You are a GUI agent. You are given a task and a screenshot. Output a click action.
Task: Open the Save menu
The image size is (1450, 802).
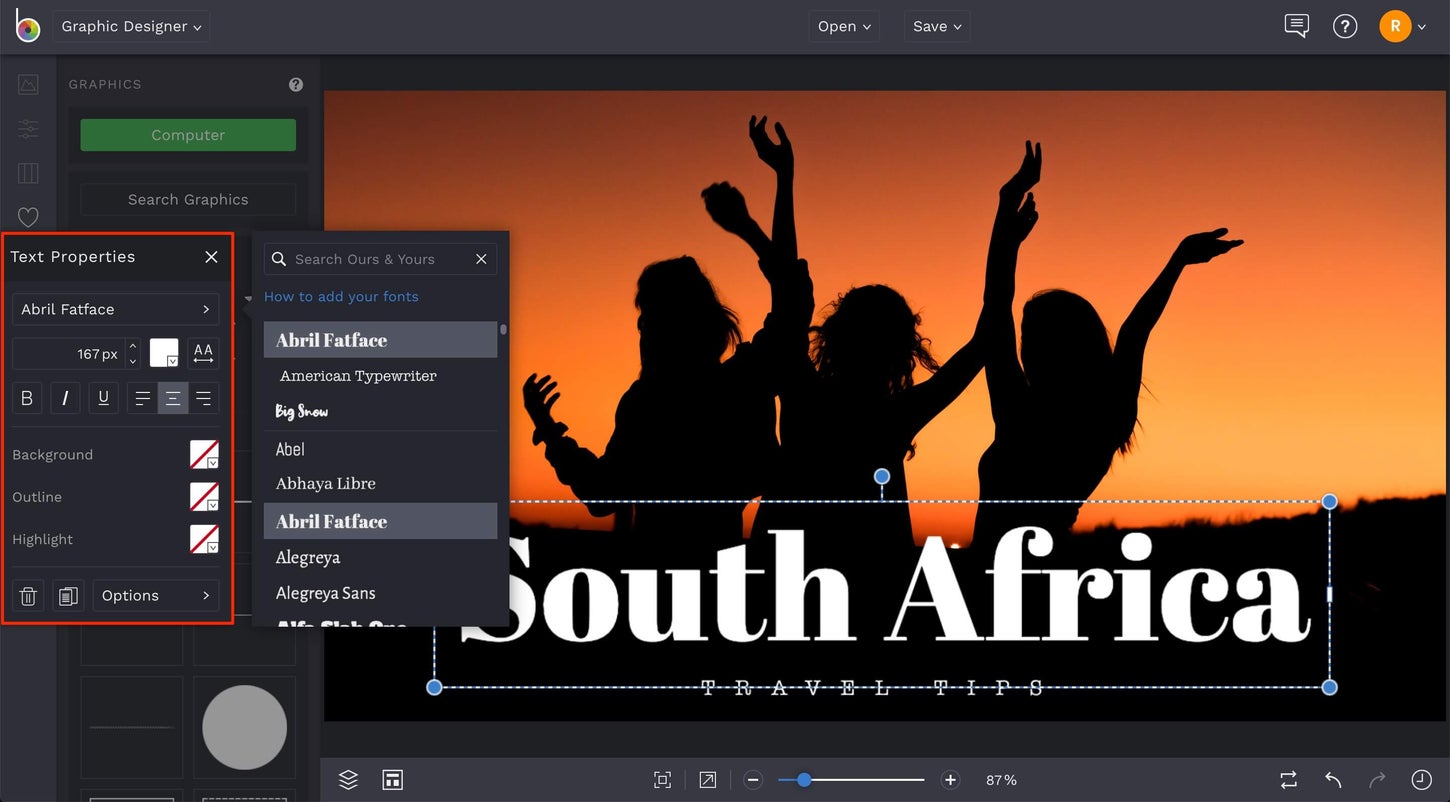[936, 27]
